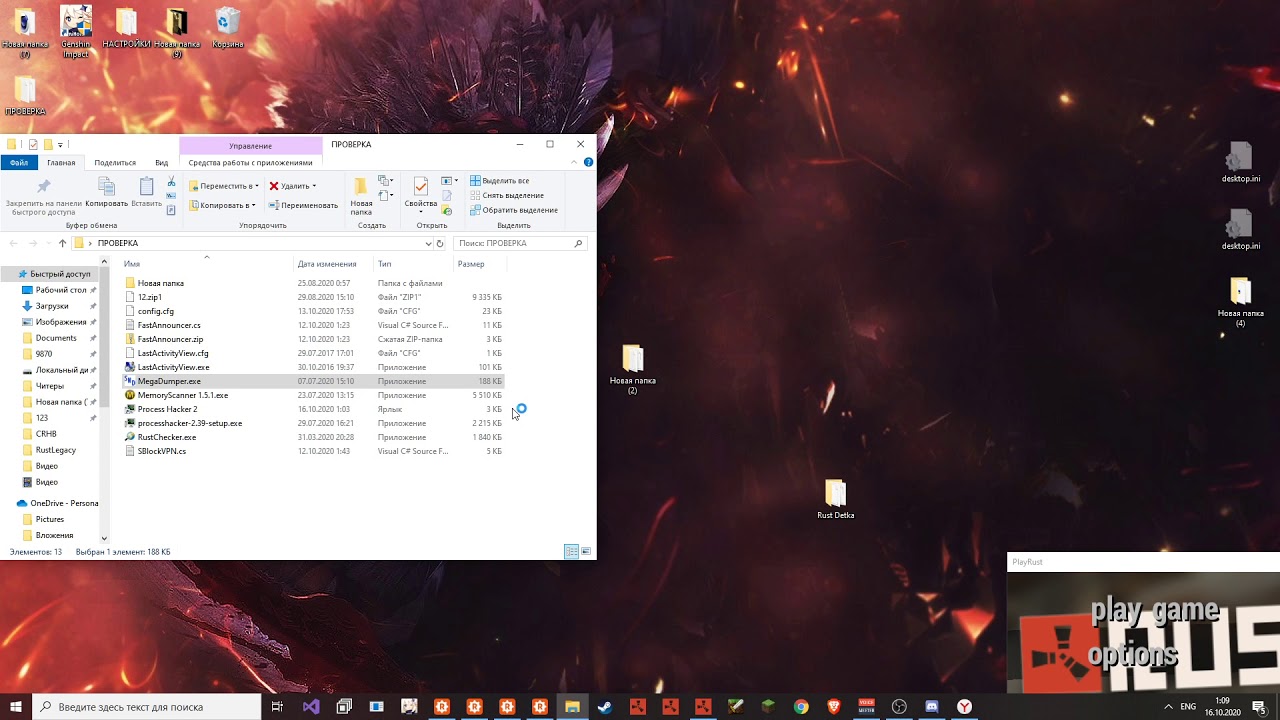Open the Свойства dropdown arrow
1280x720 pixels.
(420, 212)
